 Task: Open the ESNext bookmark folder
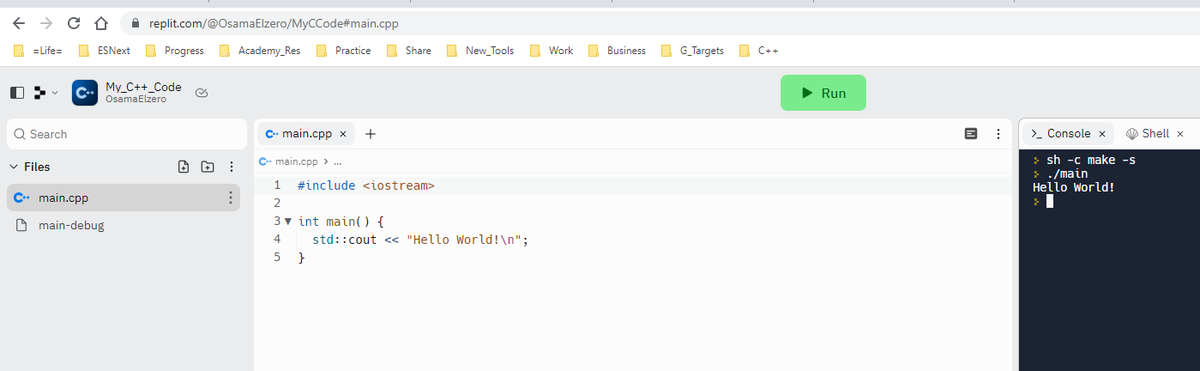105,50
